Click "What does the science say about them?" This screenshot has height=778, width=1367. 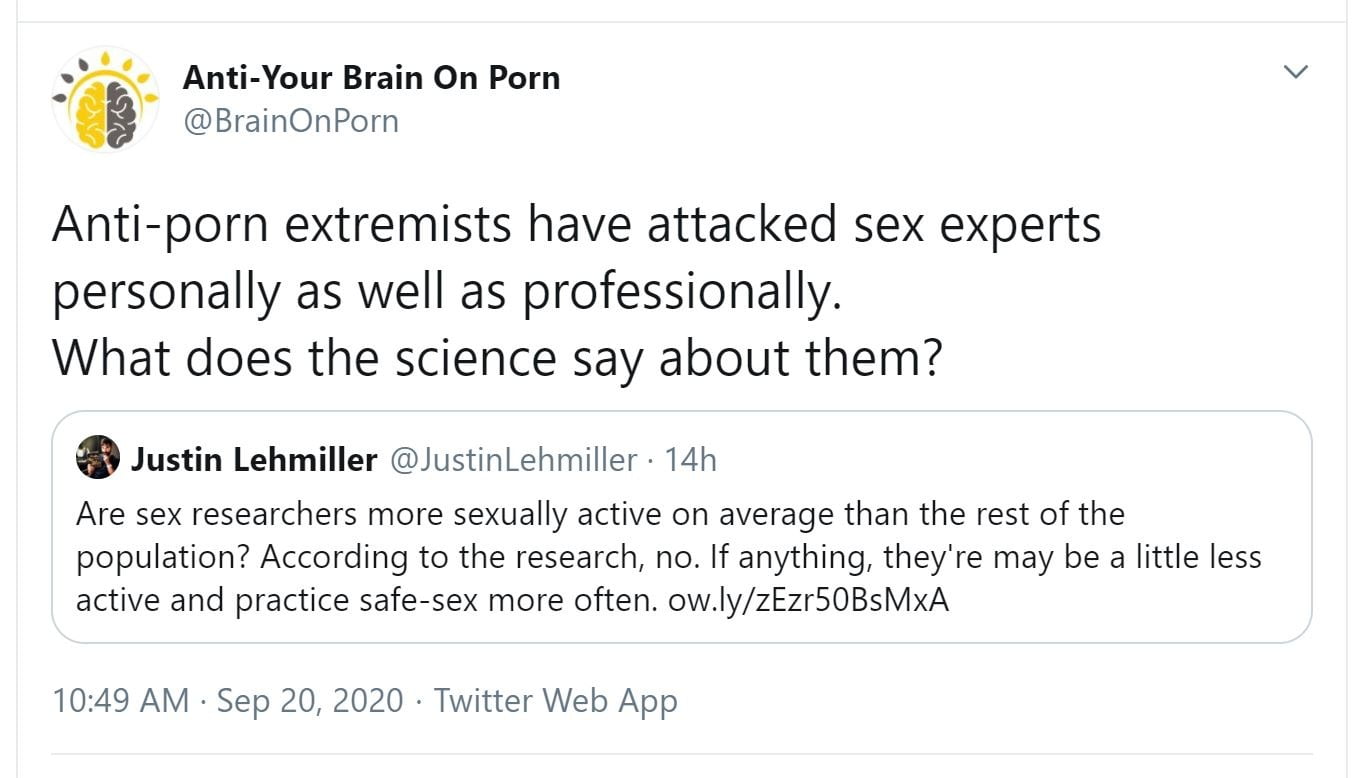coord(496,357)
